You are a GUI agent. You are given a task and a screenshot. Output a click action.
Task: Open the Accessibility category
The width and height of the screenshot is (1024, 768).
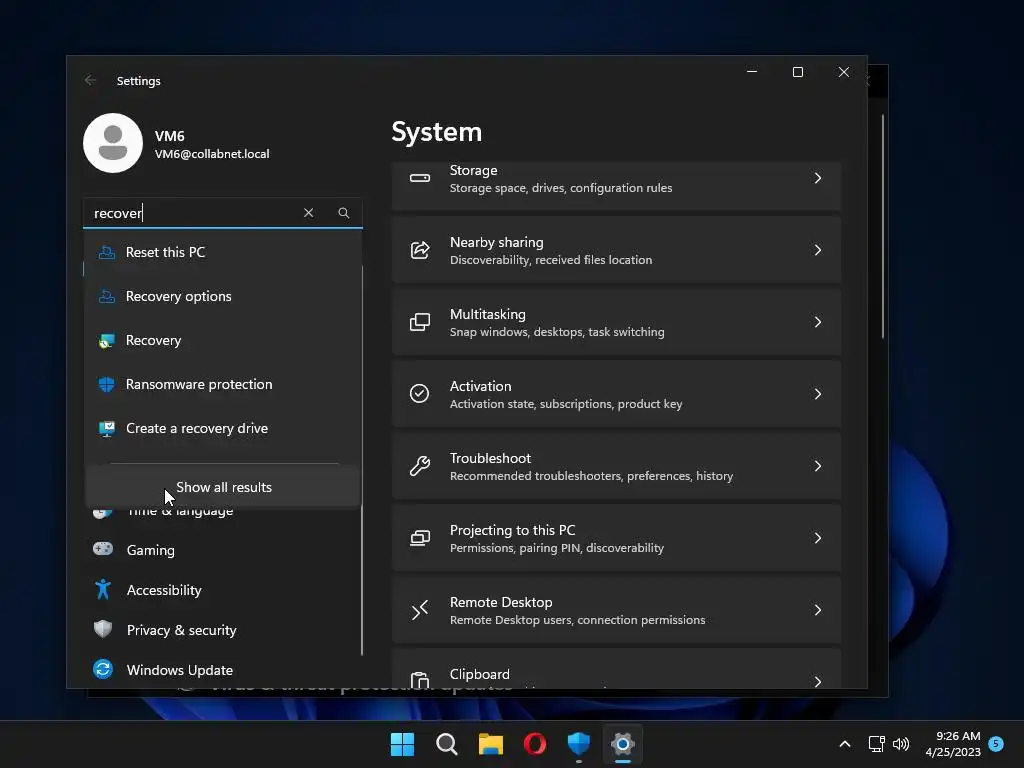click(x=223, y=590)
